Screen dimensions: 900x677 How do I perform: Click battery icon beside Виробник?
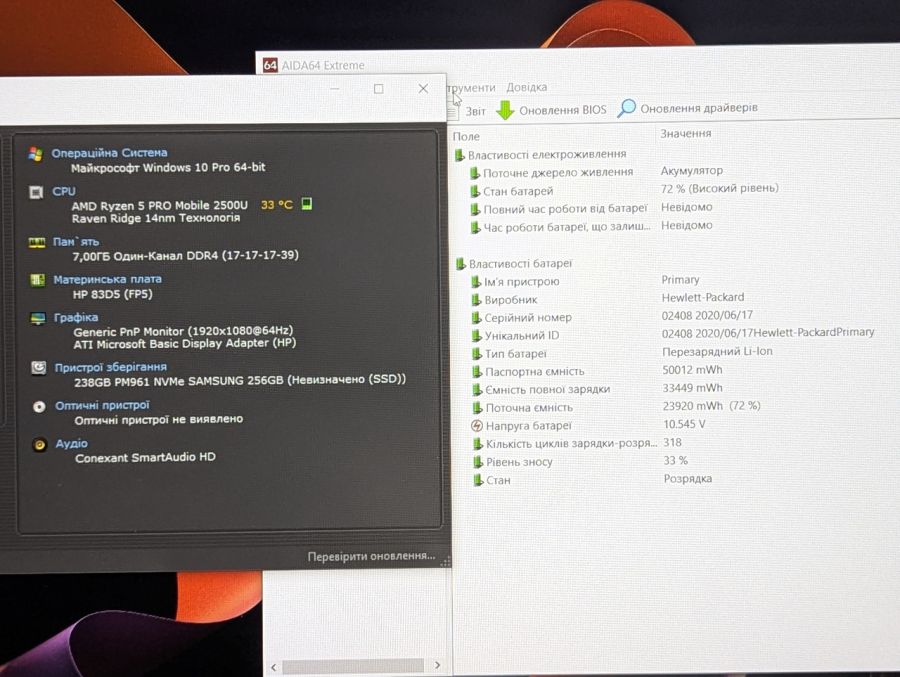click(476, 300)
